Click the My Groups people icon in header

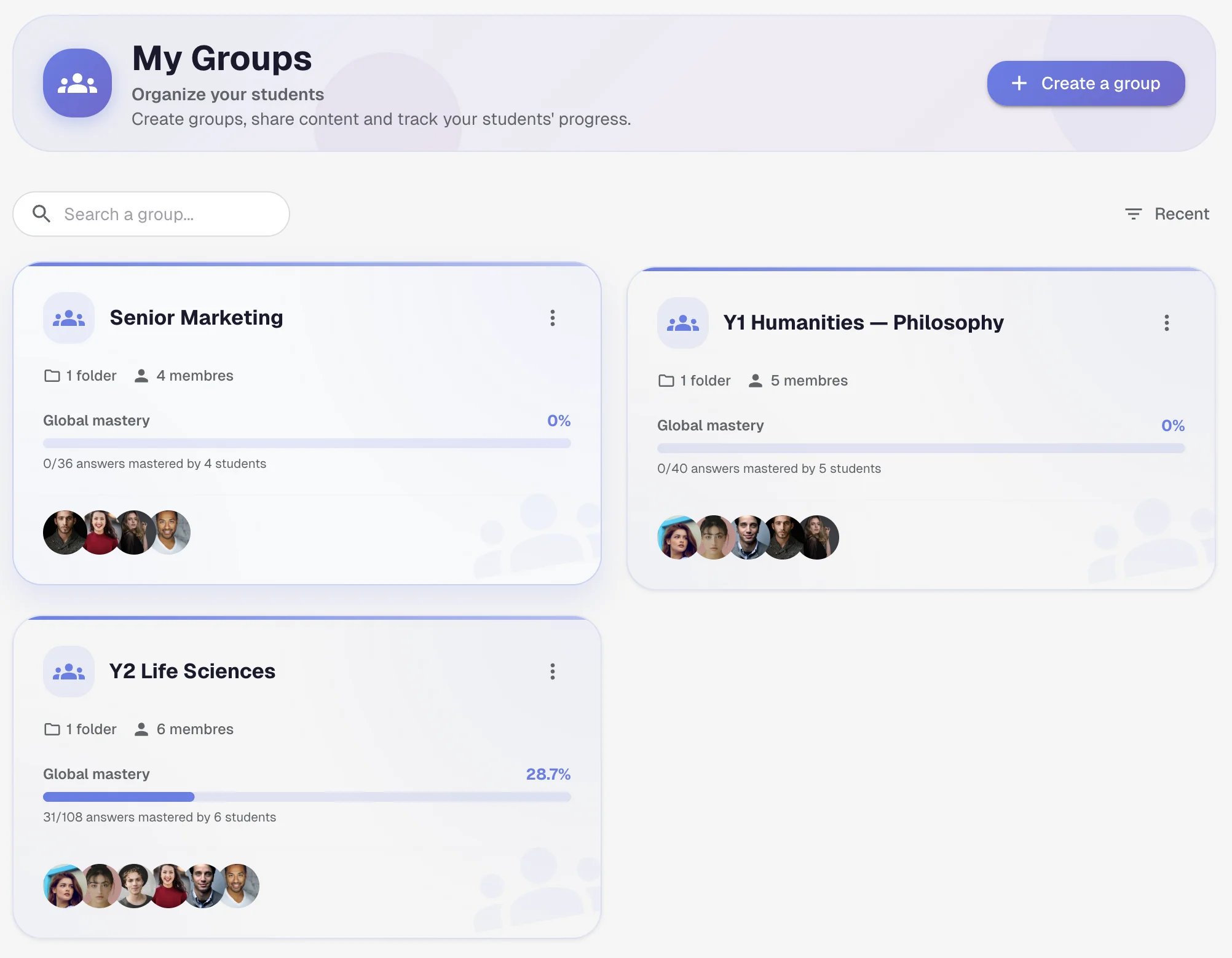76,83
